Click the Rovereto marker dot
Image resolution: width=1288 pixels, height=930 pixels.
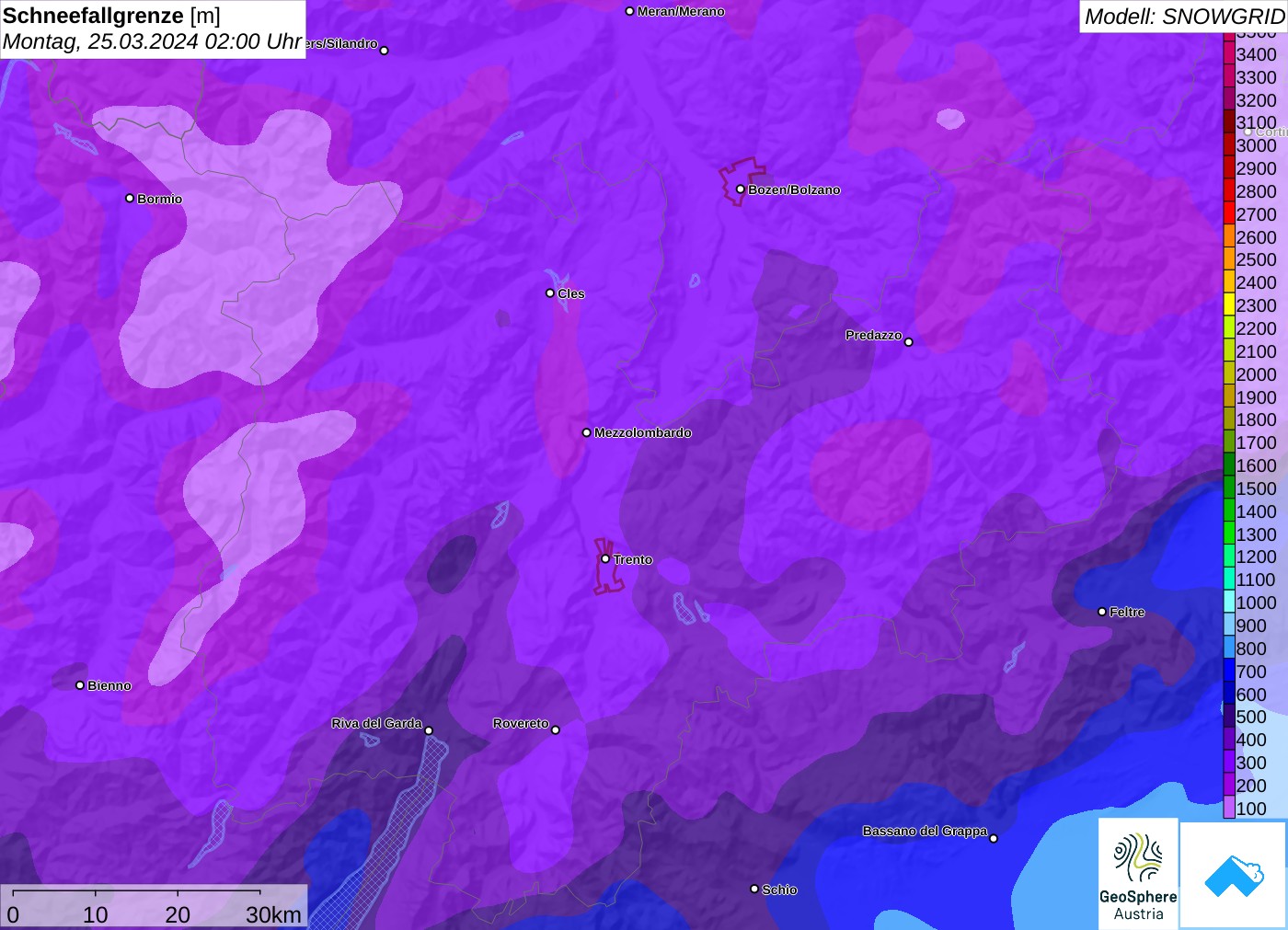[x=556, y=730]
